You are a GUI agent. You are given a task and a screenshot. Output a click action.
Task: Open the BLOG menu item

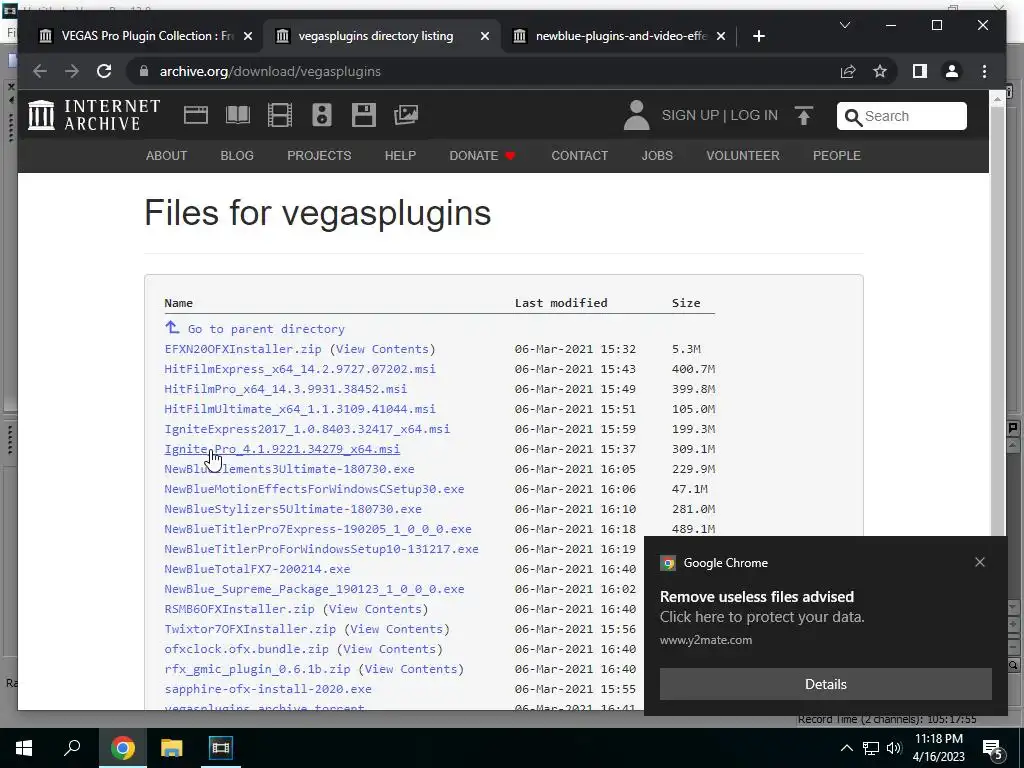[237, 155]
